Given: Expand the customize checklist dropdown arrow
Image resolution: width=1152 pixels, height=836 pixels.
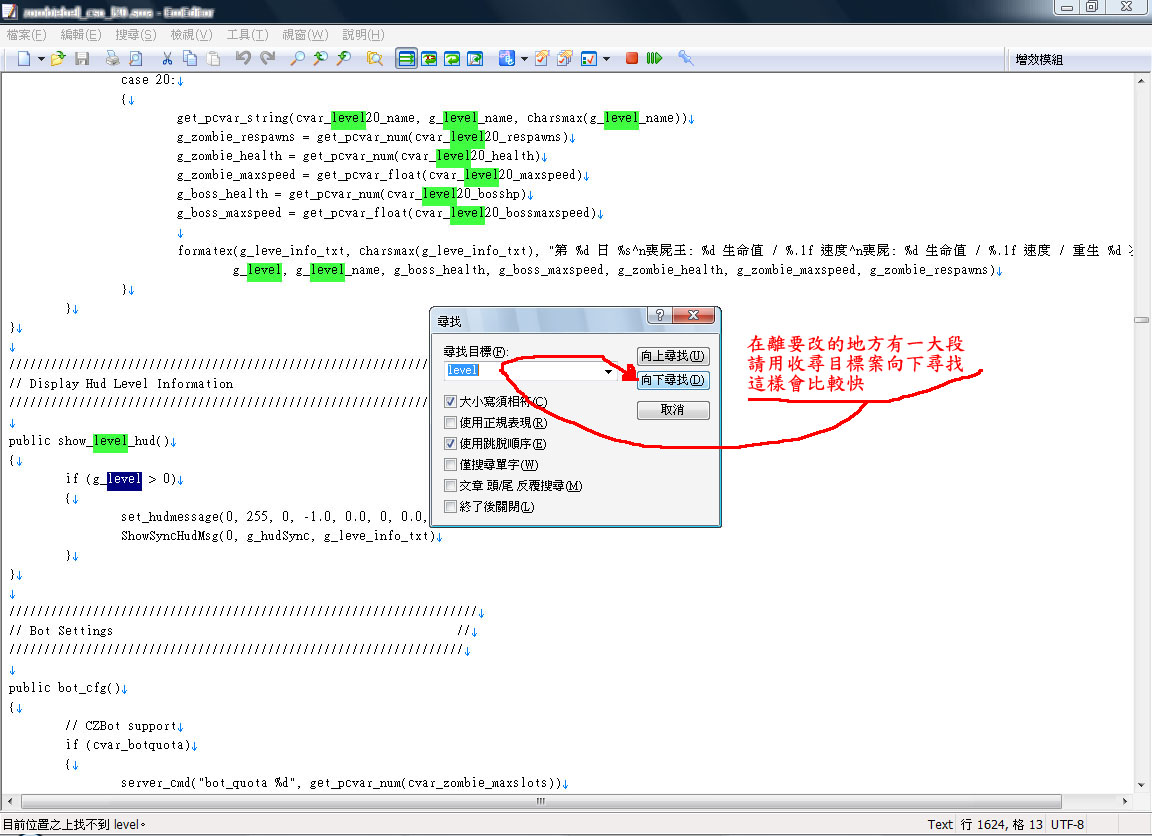Looking at the screenshot, I should tap(606, 59).
